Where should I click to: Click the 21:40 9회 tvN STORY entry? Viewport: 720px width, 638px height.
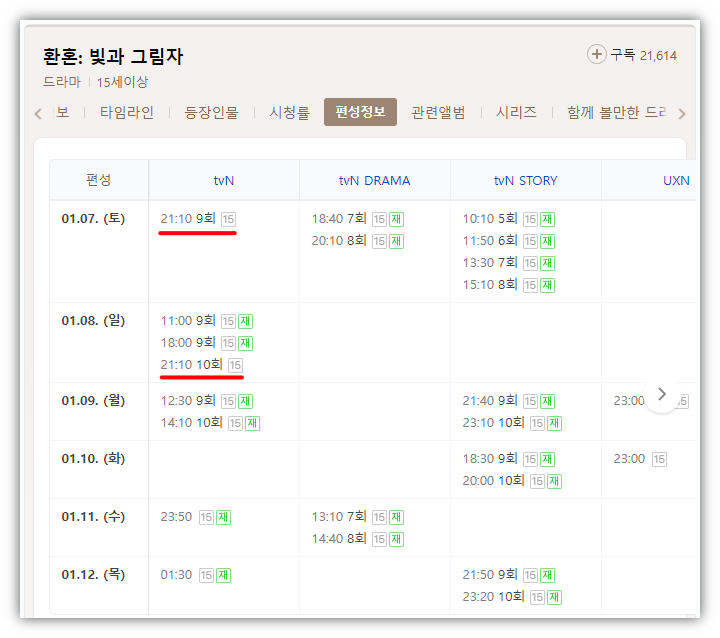[x=509, y=401]
